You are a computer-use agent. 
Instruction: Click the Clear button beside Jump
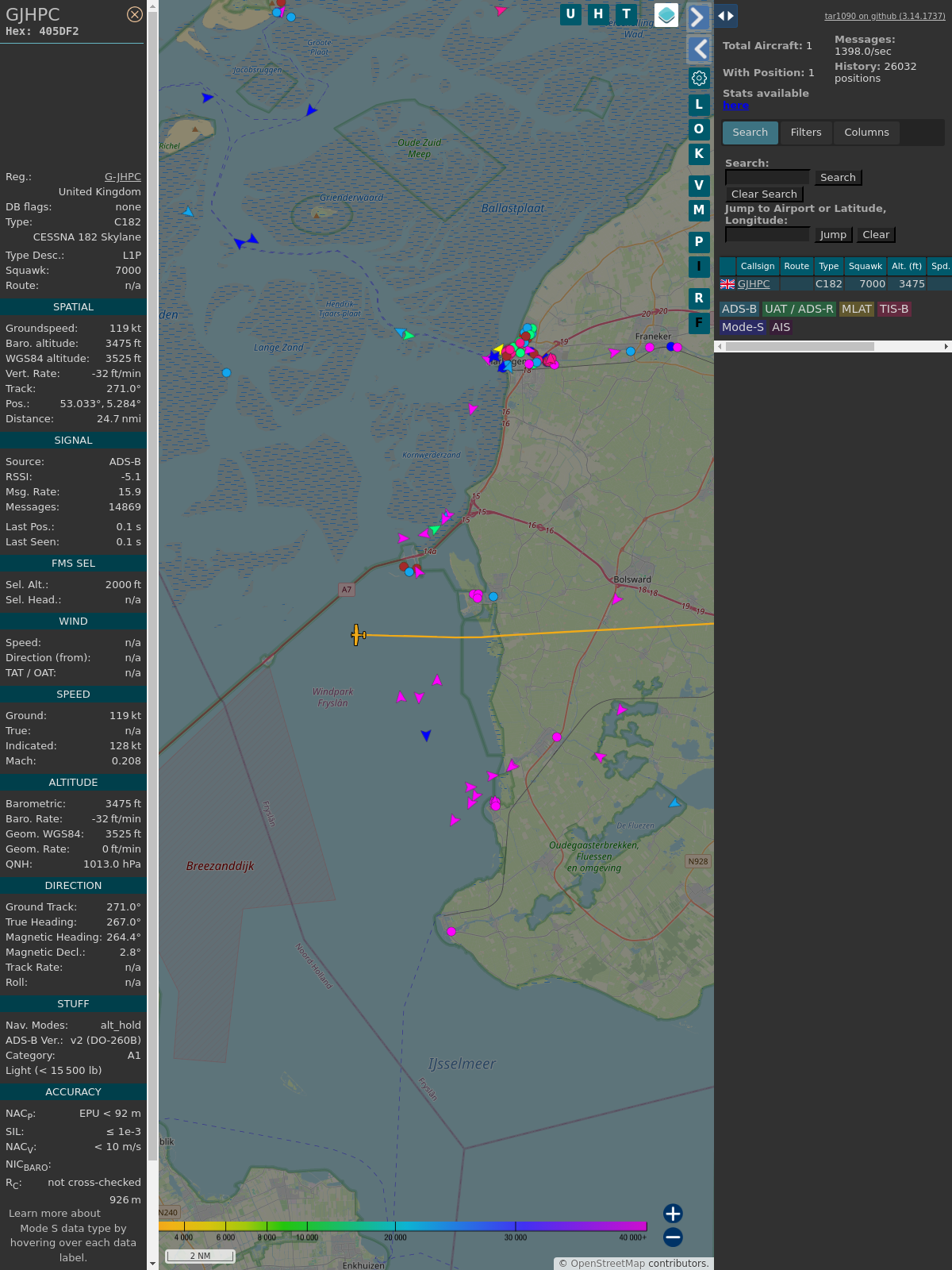876,235
